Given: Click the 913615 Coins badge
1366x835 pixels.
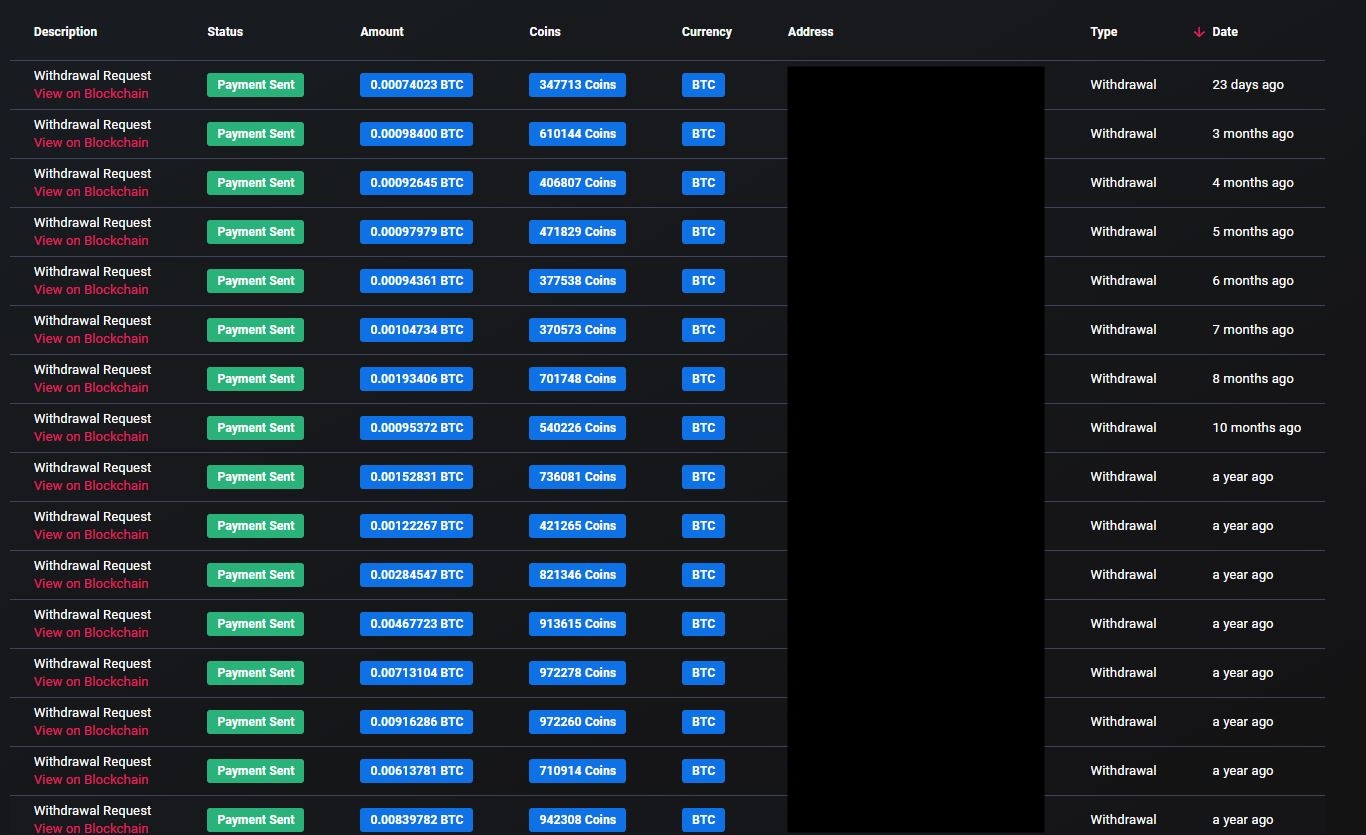Looking at the screenshot, I should click(x=577, y=624).
